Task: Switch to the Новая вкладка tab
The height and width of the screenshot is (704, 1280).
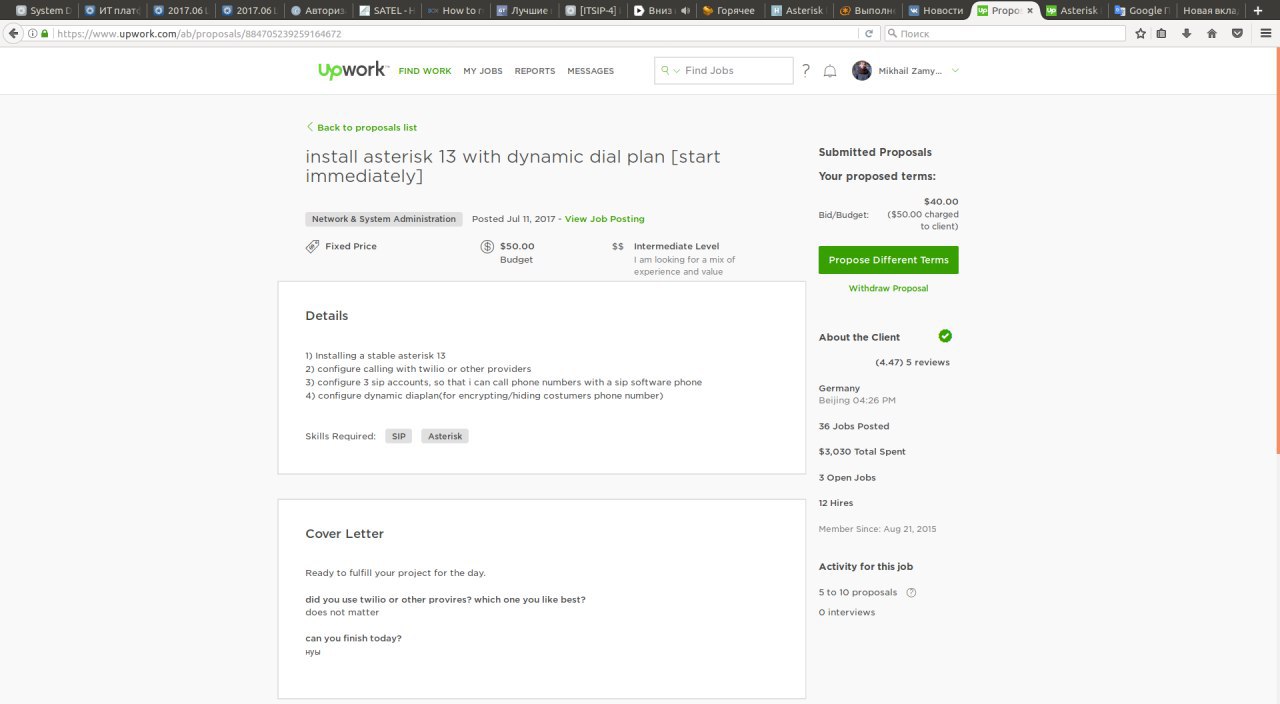Action: pos(1209,10)
